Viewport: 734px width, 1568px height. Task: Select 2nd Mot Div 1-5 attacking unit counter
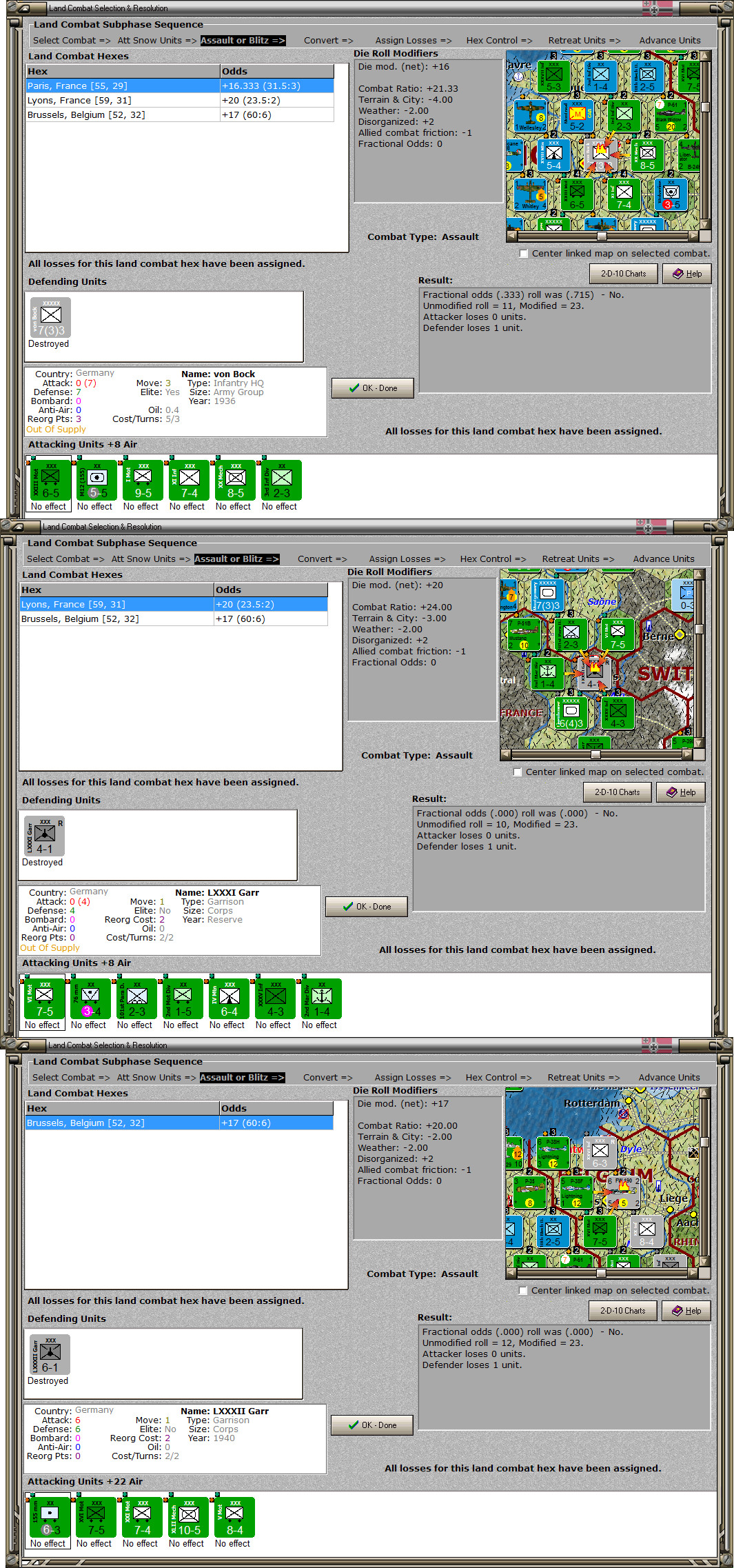click(x=182, y=999)
